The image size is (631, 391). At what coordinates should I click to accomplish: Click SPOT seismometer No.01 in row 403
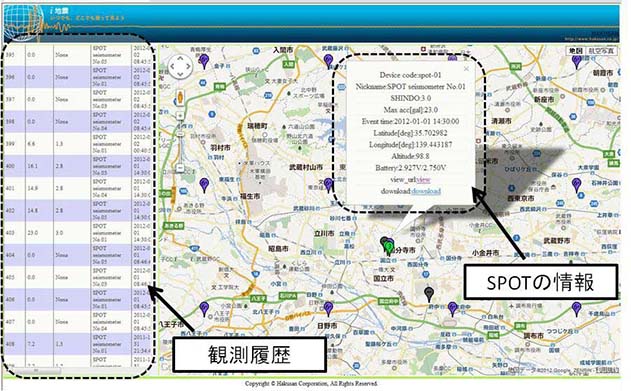pos(107,233)
